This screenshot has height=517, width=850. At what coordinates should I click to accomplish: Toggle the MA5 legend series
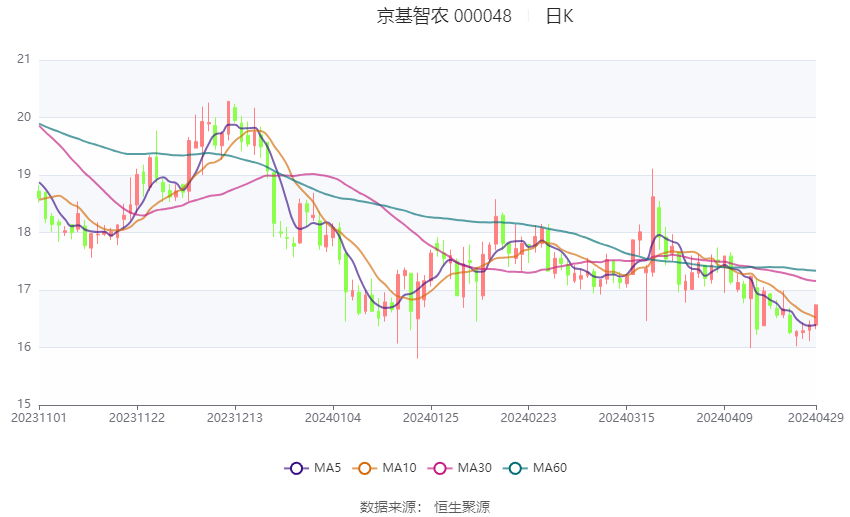click(313, 468)
